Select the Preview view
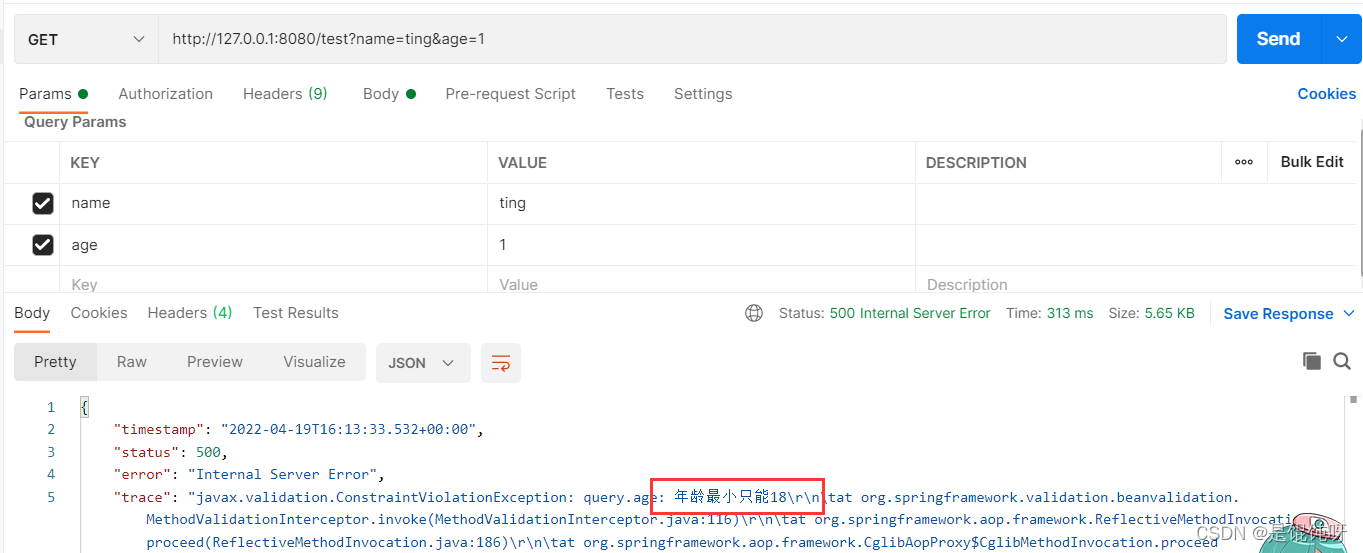The width and height of the screenshot is (1363, 553). click(x=215, y=362)
